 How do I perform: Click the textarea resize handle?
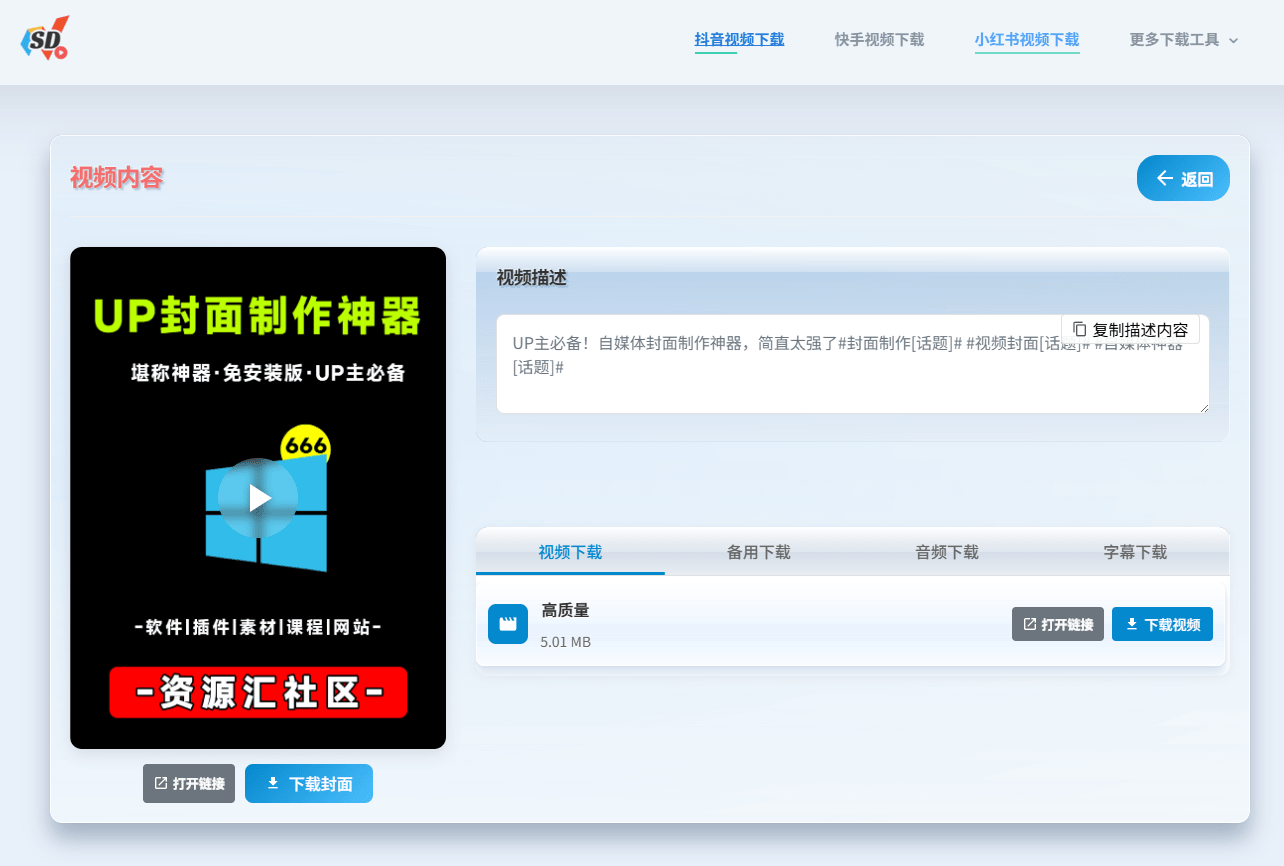pyautogui.click(x=1205, y=408)
